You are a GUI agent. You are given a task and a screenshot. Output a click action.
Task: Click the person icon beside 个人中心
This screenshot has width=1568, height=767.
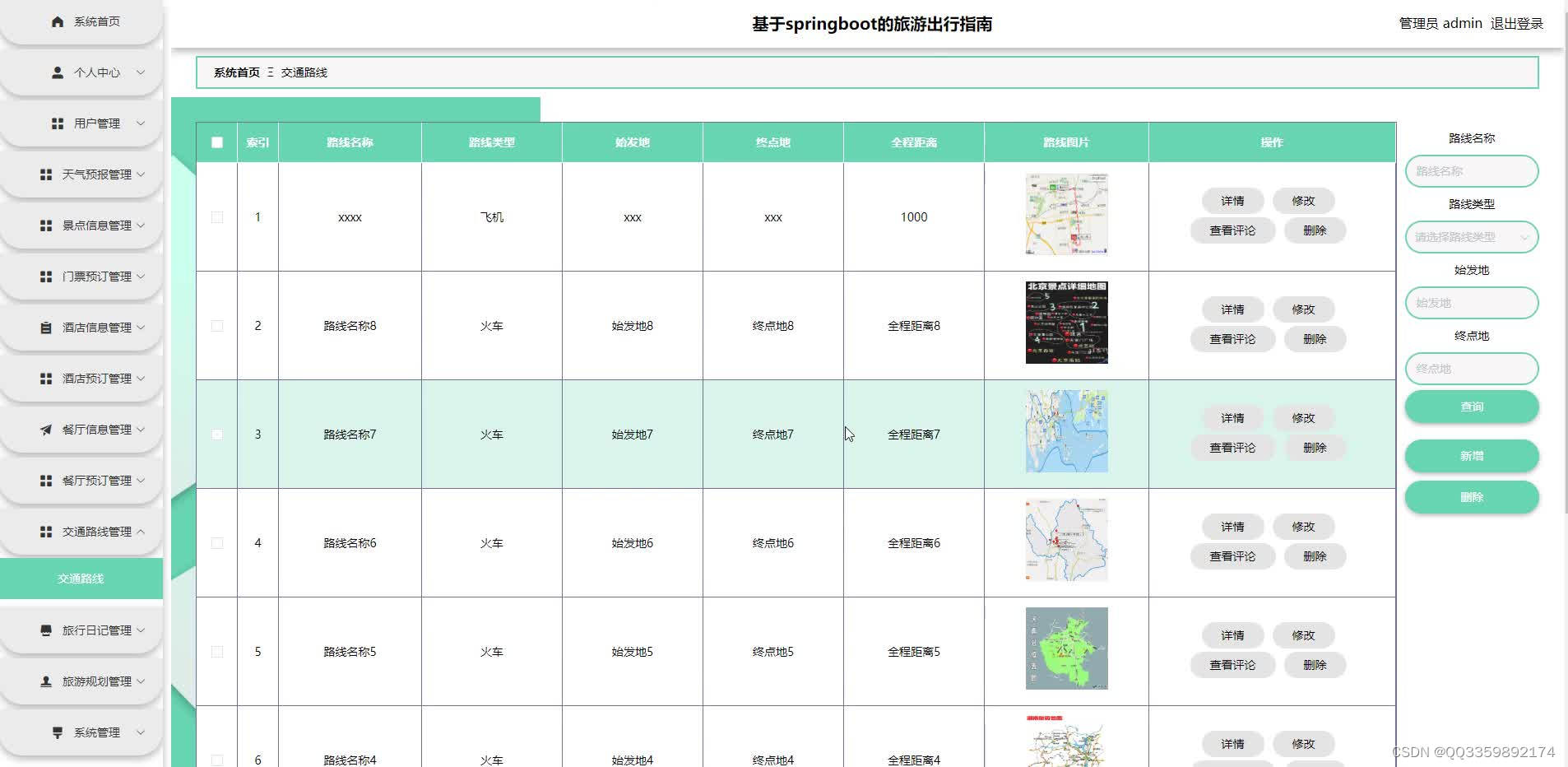coord(58,72)
